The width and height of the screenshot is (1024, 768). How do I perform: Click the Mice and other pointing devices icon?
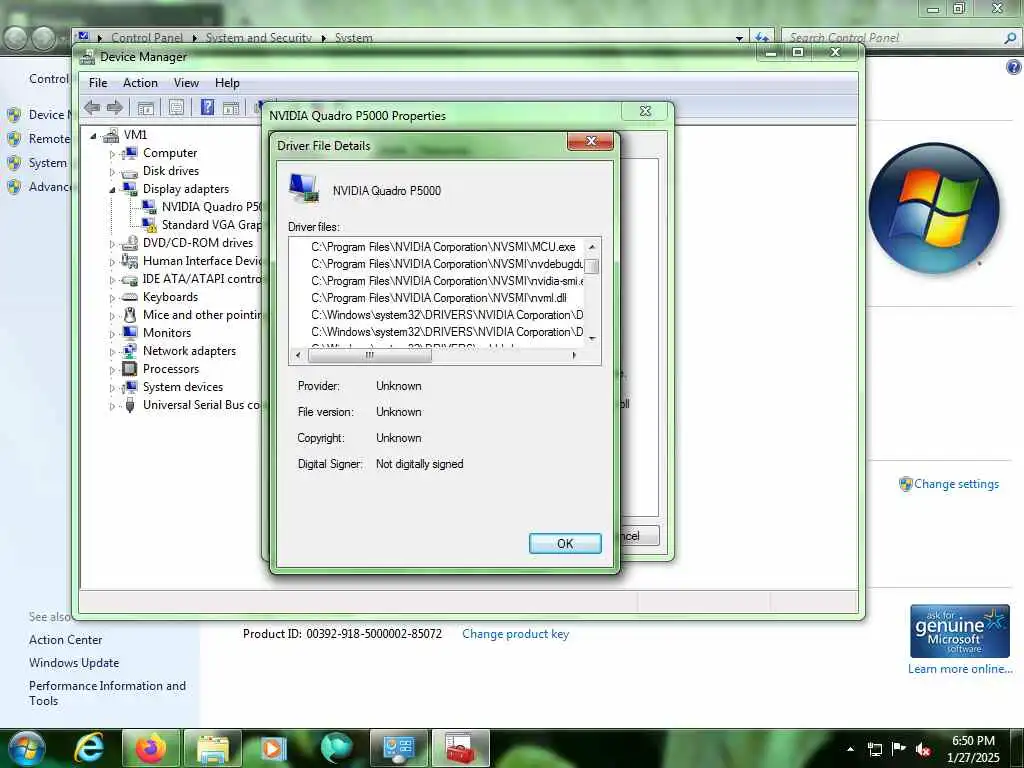coord(130,315)
